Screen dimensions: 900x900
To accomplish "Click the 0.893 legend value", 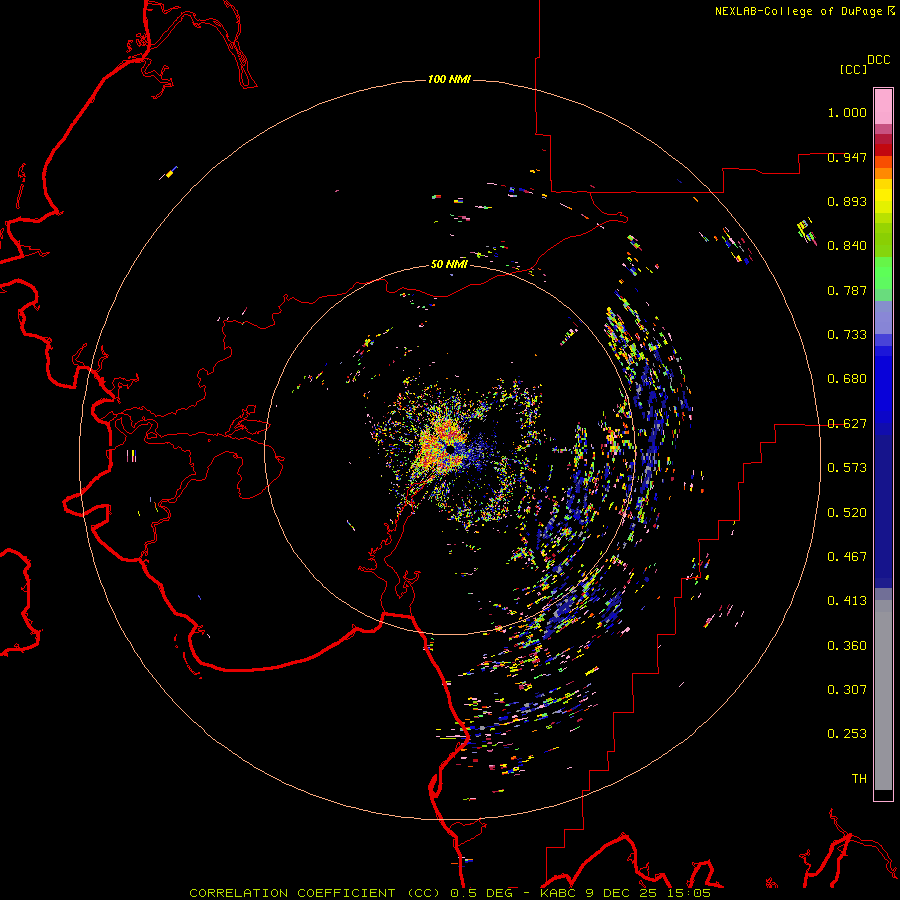I will coord(847,201).
